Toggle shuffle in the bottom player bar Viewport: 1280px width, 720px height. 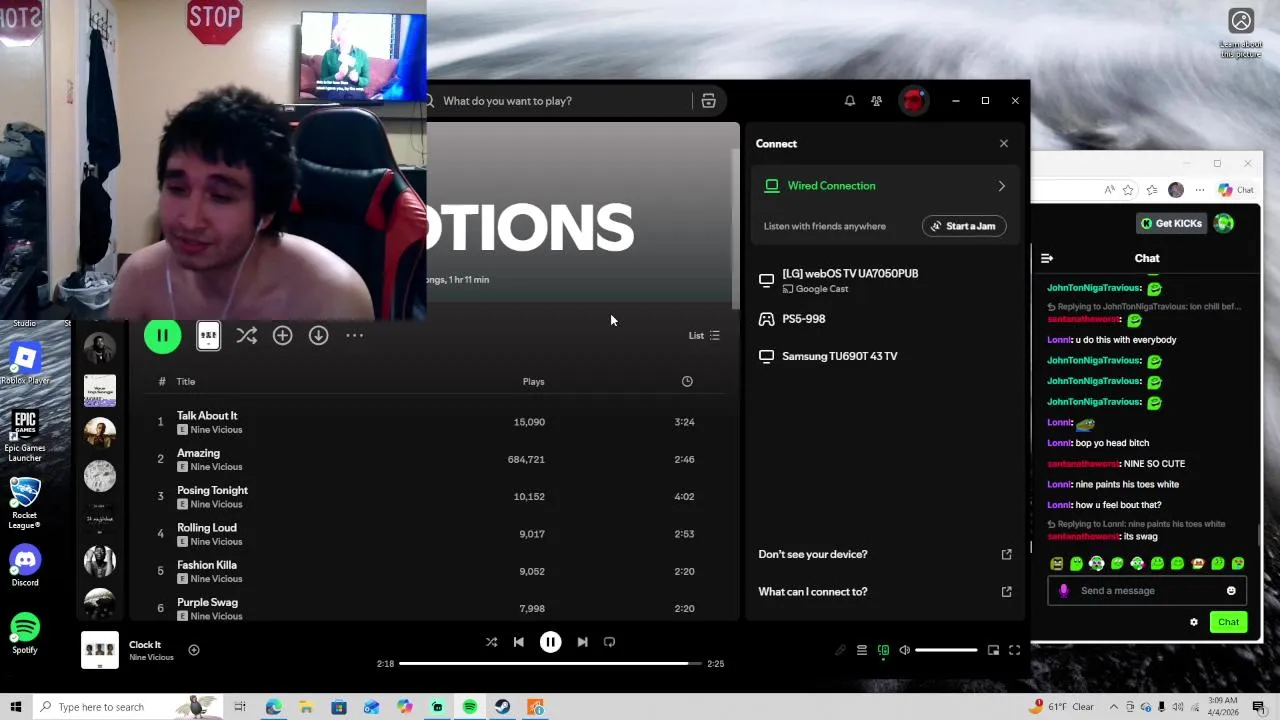click(491, 642)
